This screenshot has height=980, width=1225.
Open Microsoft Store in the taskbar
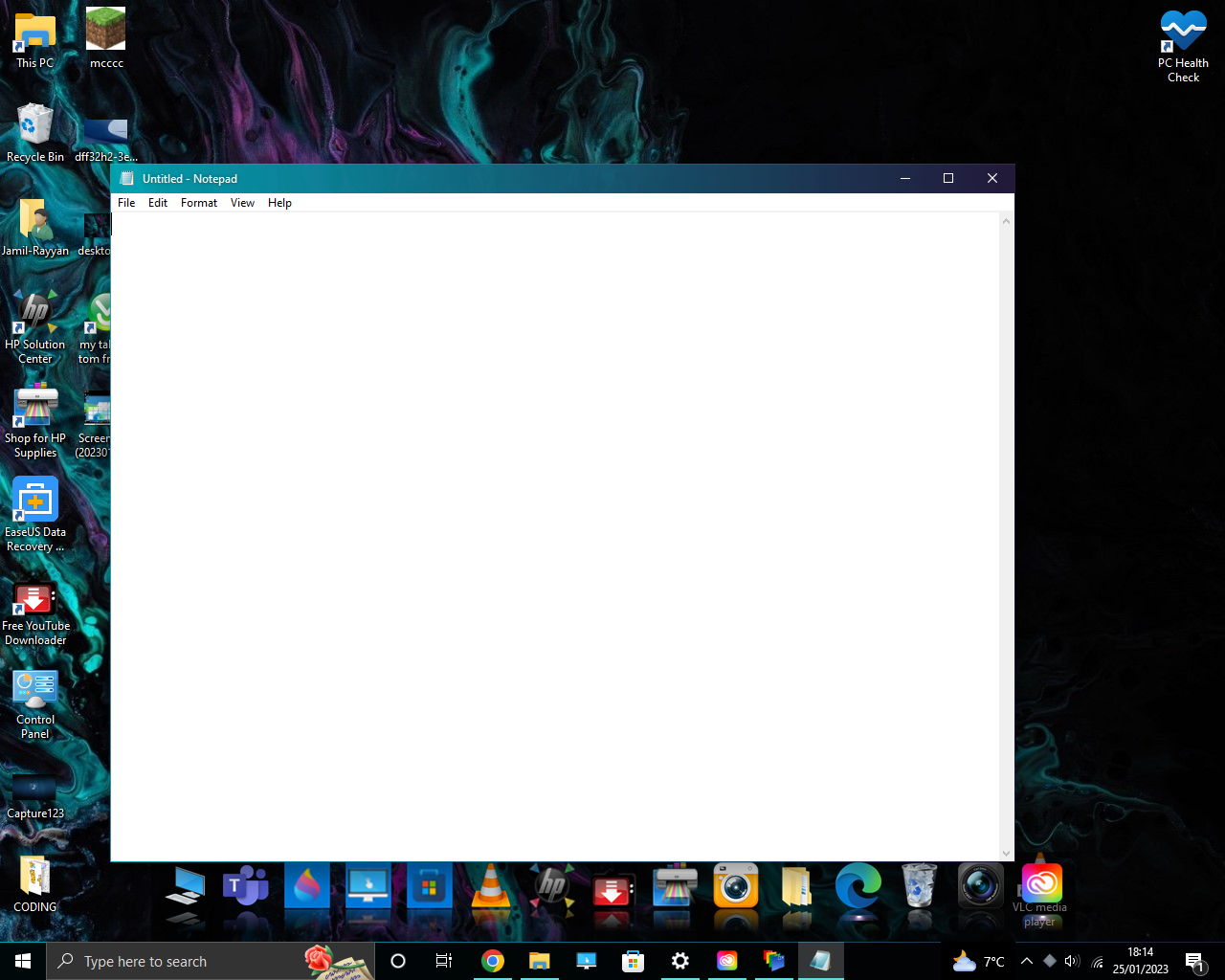click(x=634, y=961)
